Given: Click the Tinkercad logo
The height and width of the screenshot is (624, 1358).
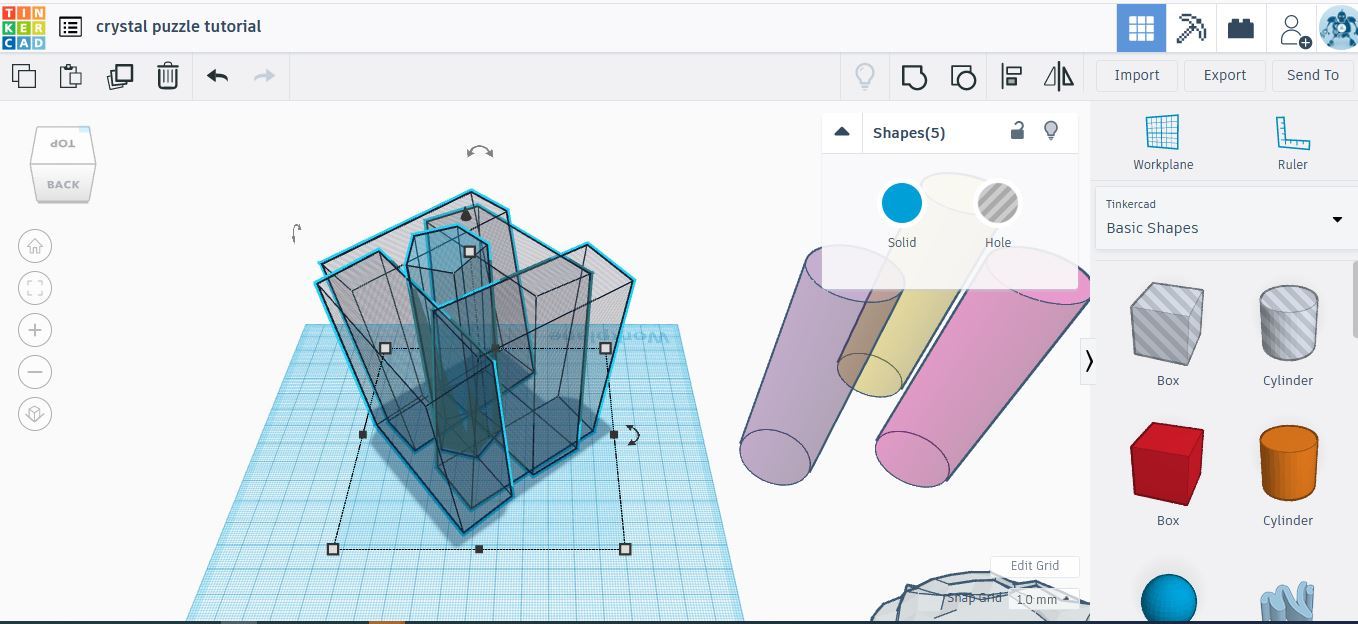Looking at the screenshot, I should tap(23, 27).
